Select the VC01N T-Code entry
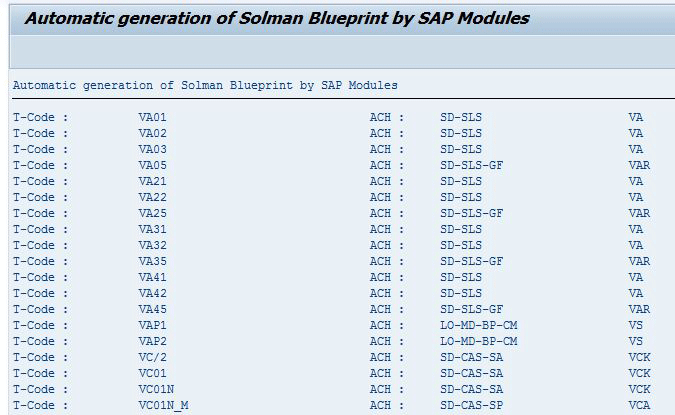This screenshot has width=675, height=415. [156, 390]
